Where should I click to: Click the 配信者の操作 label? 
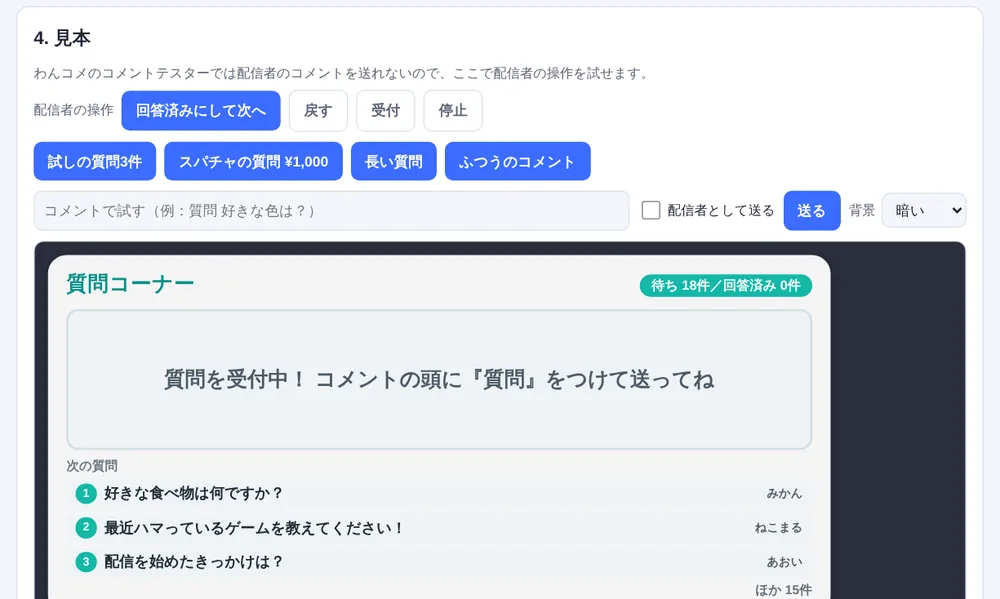tap(73, 110)
